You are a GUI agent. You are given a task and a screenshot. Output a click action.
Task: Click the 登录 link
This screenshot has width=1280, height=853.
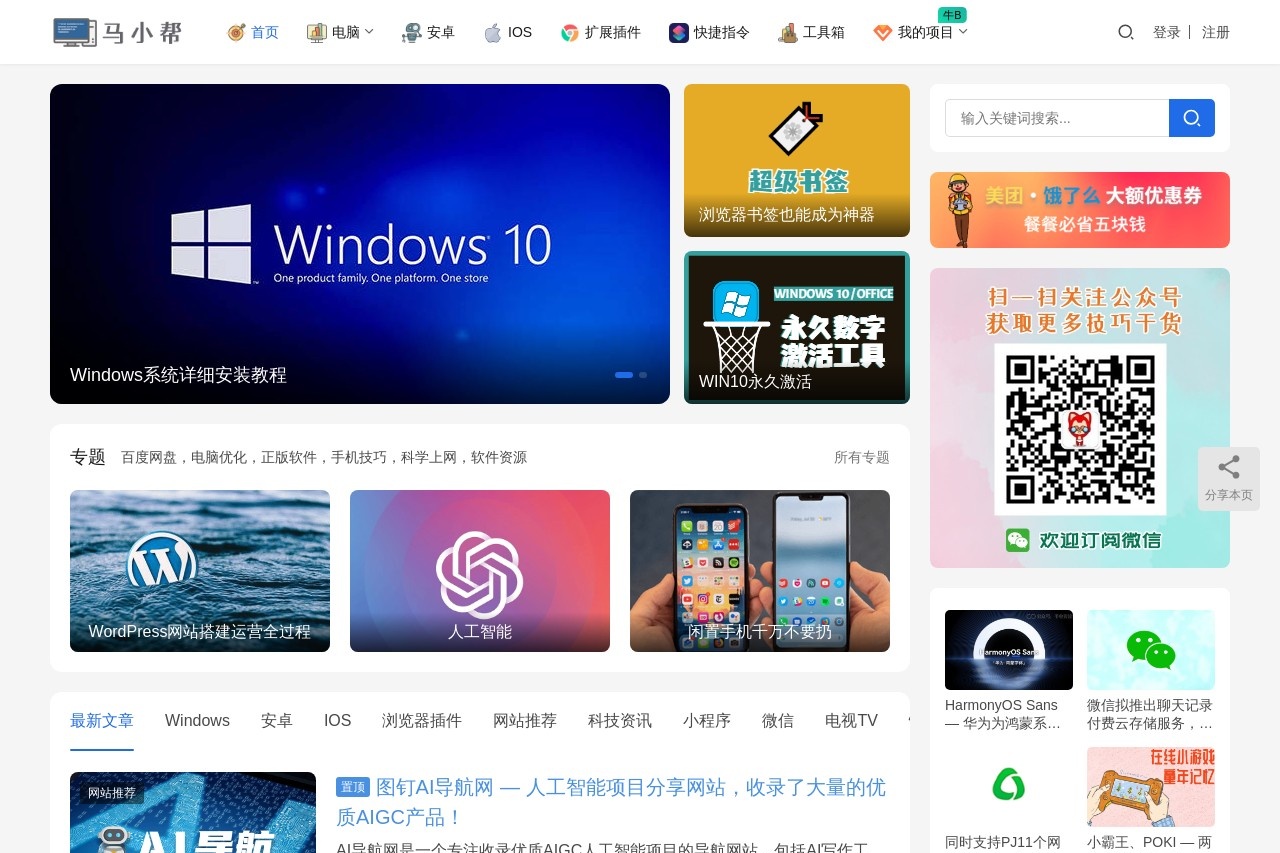click(1167, 32)
